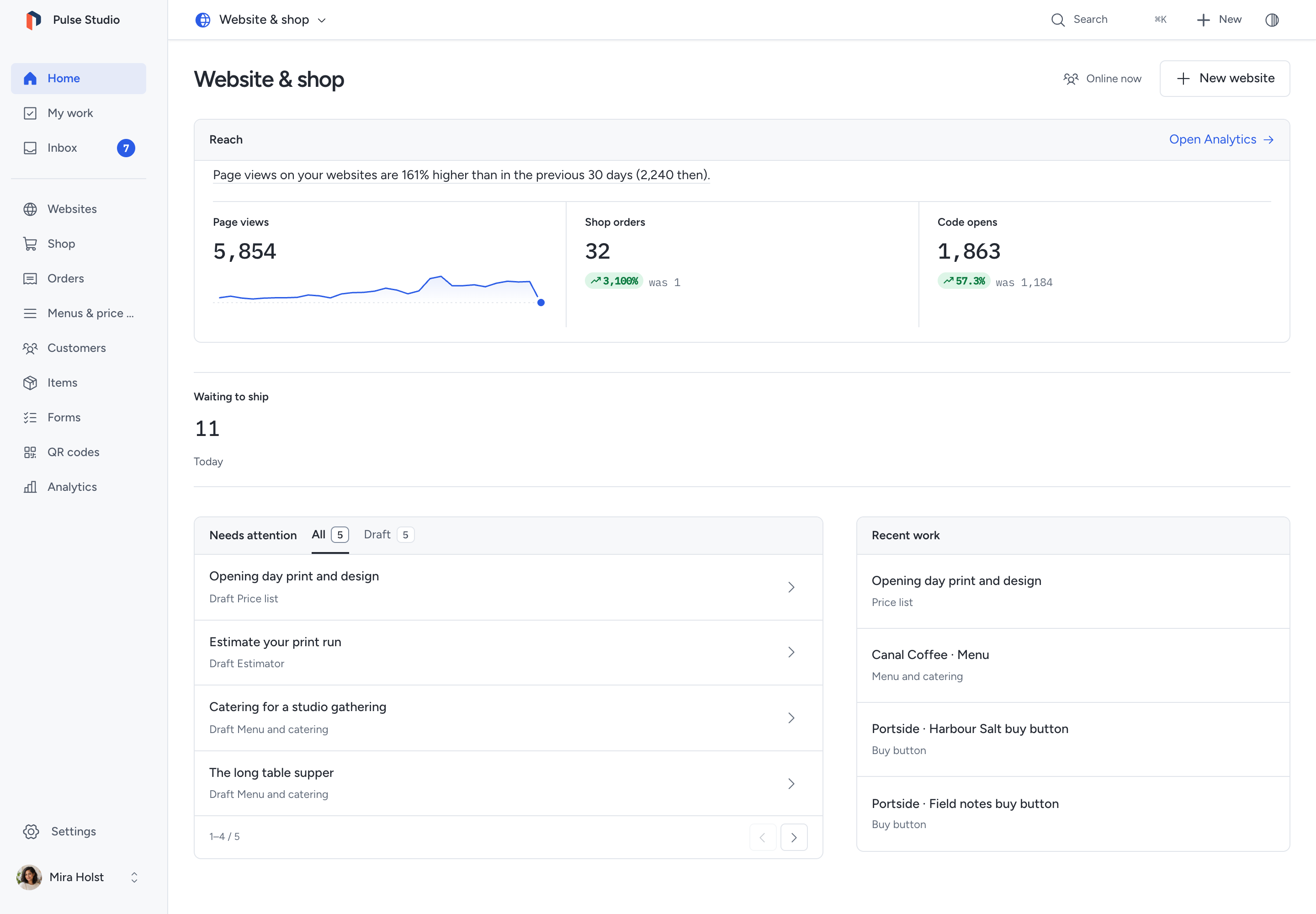Open Canal Coffee · Menu in Recent work
Viewport: 1316px width, 914px height.
click(1072, 665)
